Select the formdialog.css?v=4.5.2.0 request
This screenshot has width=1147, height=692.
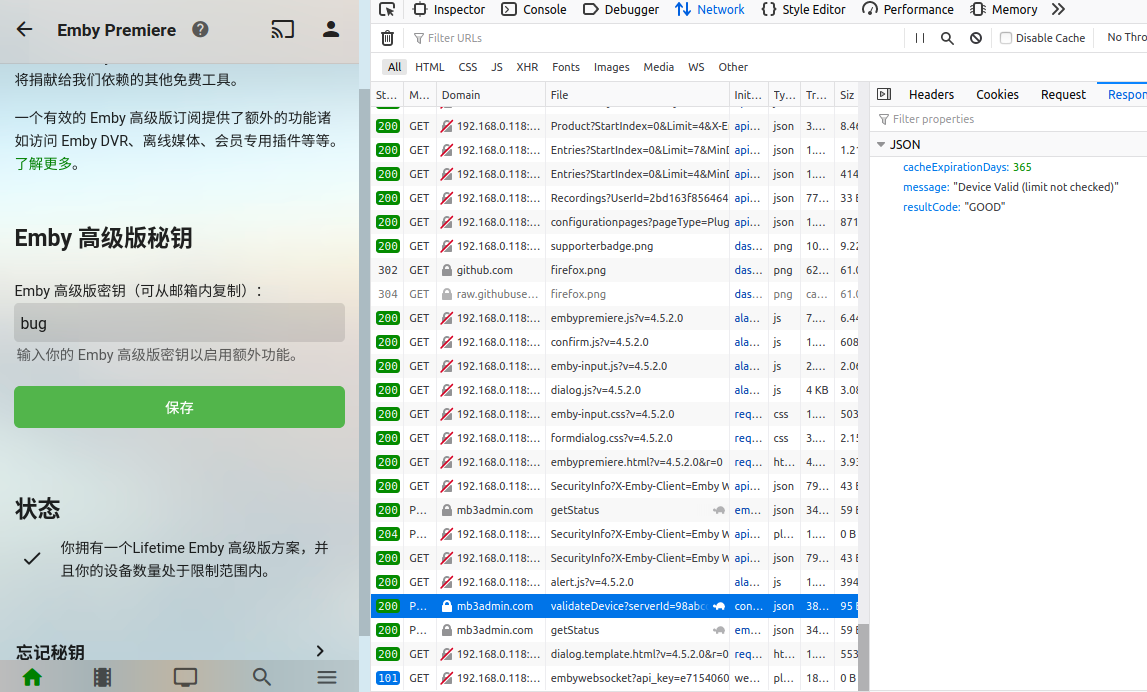(614, 438)
